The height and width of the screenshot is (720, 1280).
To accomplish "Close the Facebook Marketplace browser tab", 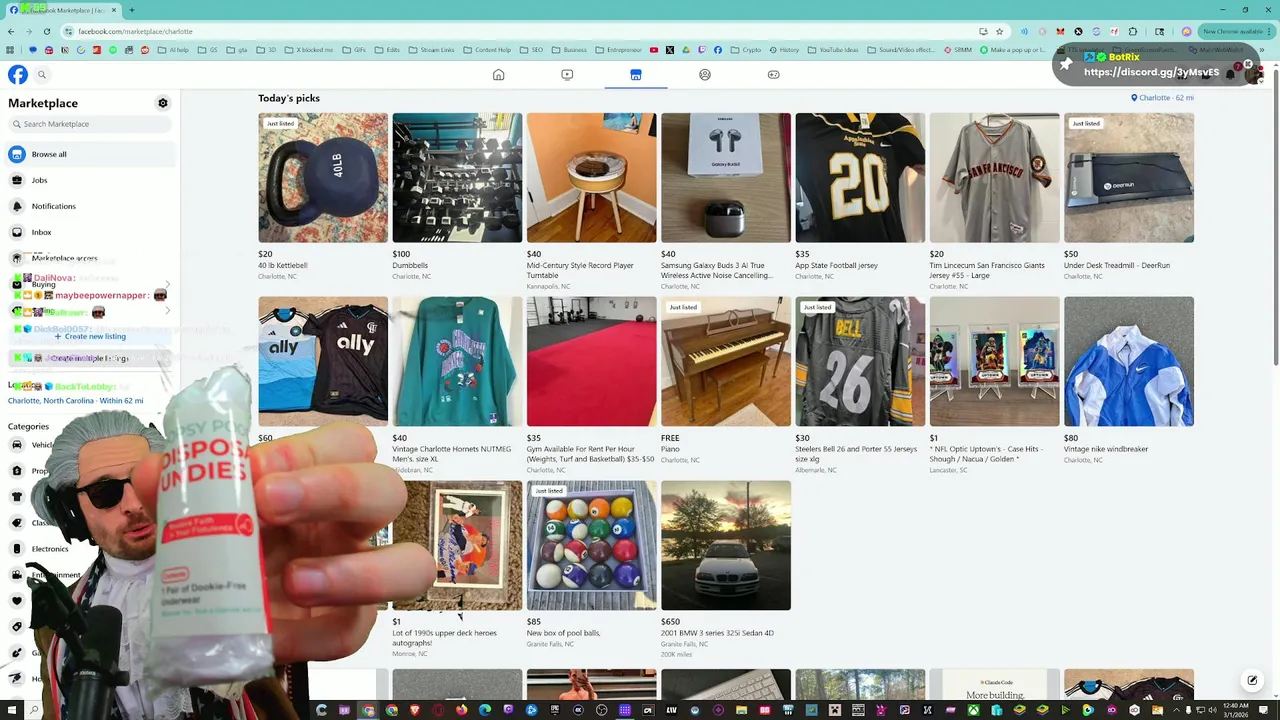I will [x=113, y=10].
